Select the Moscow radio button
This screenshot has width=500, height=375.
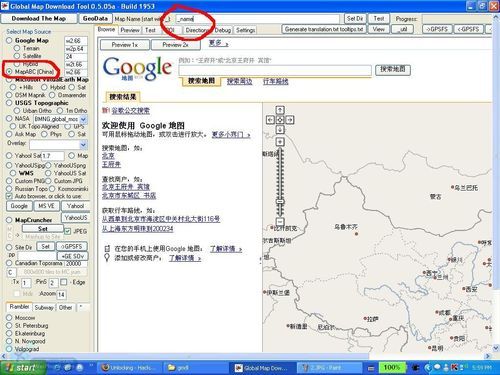click(9, 318)
